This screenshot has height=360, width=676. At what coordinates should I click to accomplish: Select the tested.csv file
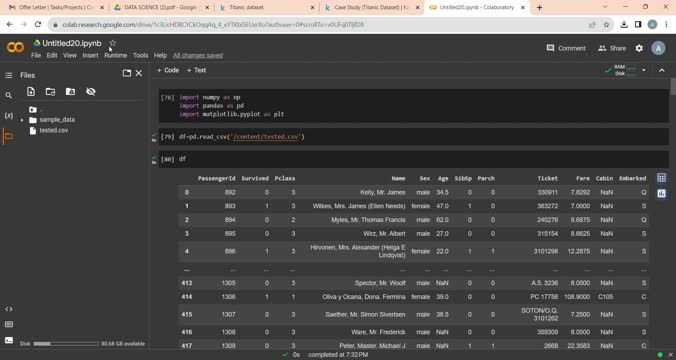pos(53,130)
